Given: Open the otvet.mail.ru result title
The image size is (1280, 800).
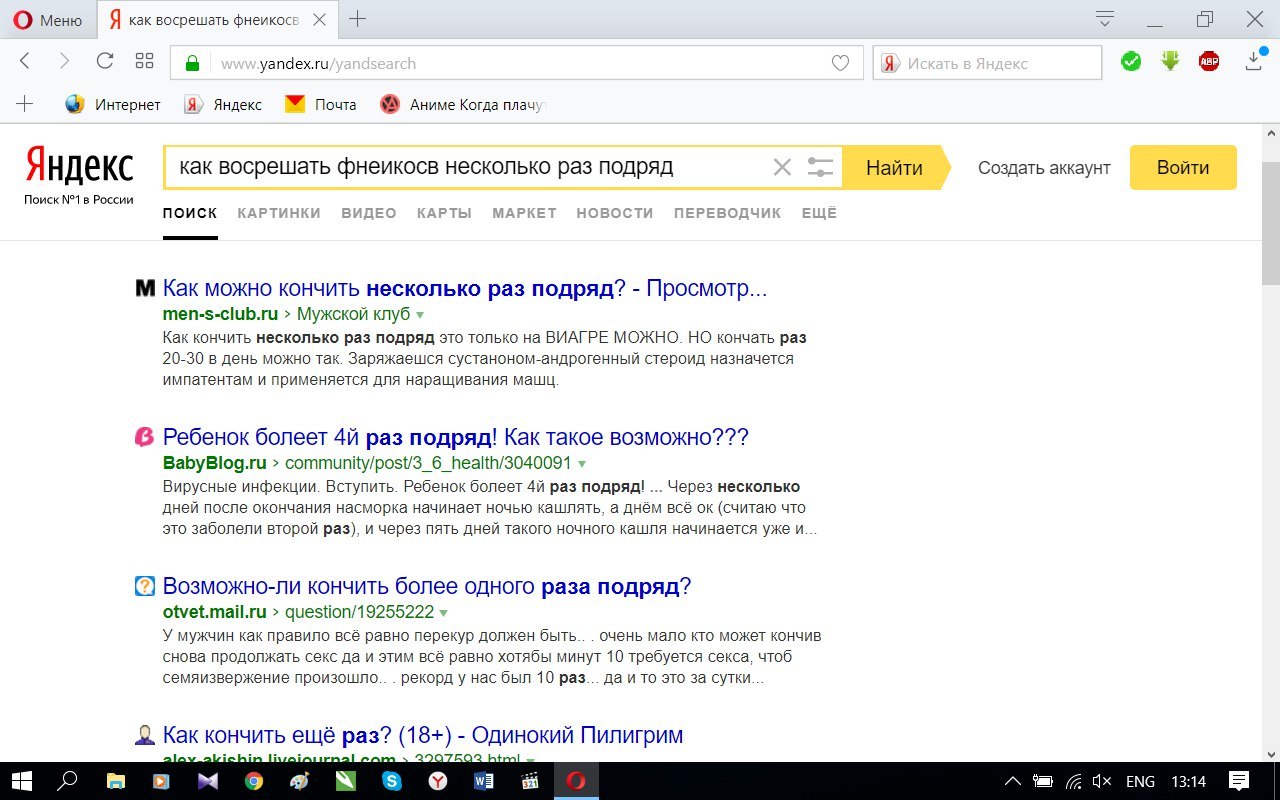Looking at the screenshot, I should [427, 586].
